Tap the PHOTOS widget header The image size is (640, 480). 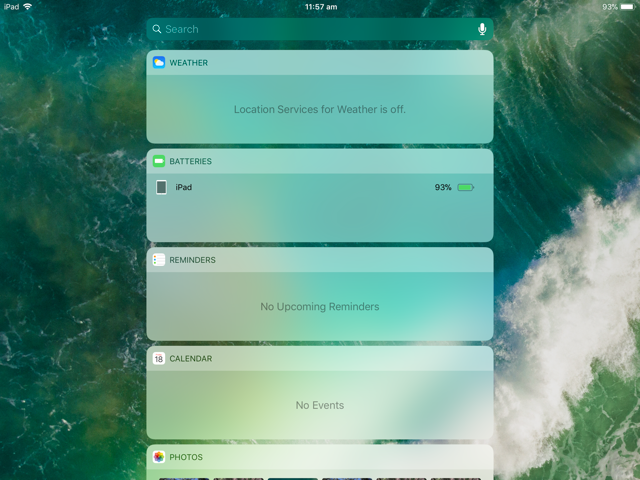click(x=320, y=457)
